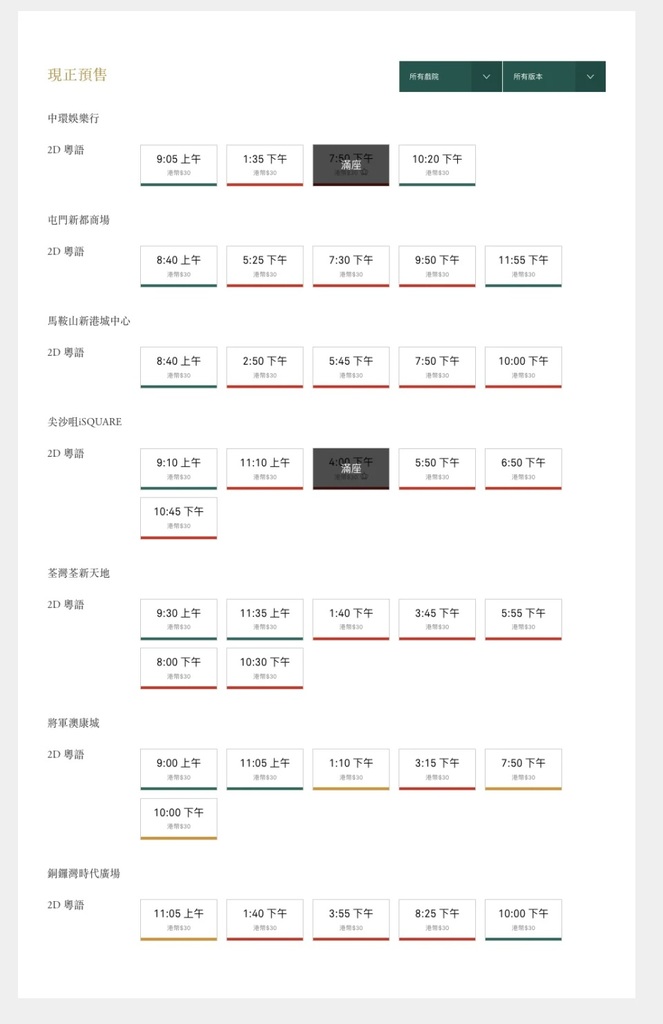This screenshot has width=663, height=1024.
Task: Book the 10:20 下午 session at 中環娛樂行
Action: [436, 164]
